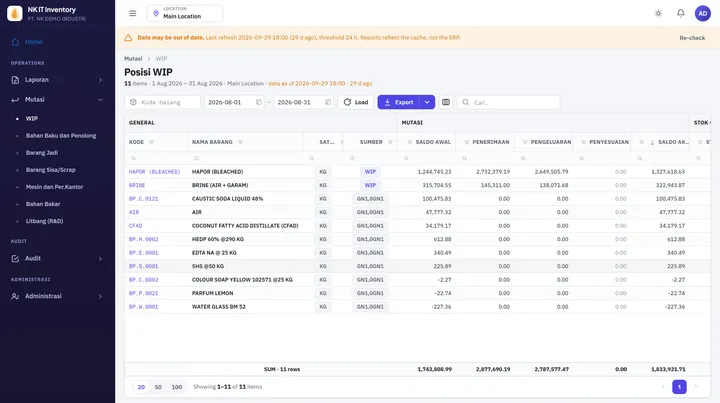Image resolution: width=720 pixels, height=403 pixels.
Task: Open Litbang (R&D) submenu item
Action: (45, 221)
